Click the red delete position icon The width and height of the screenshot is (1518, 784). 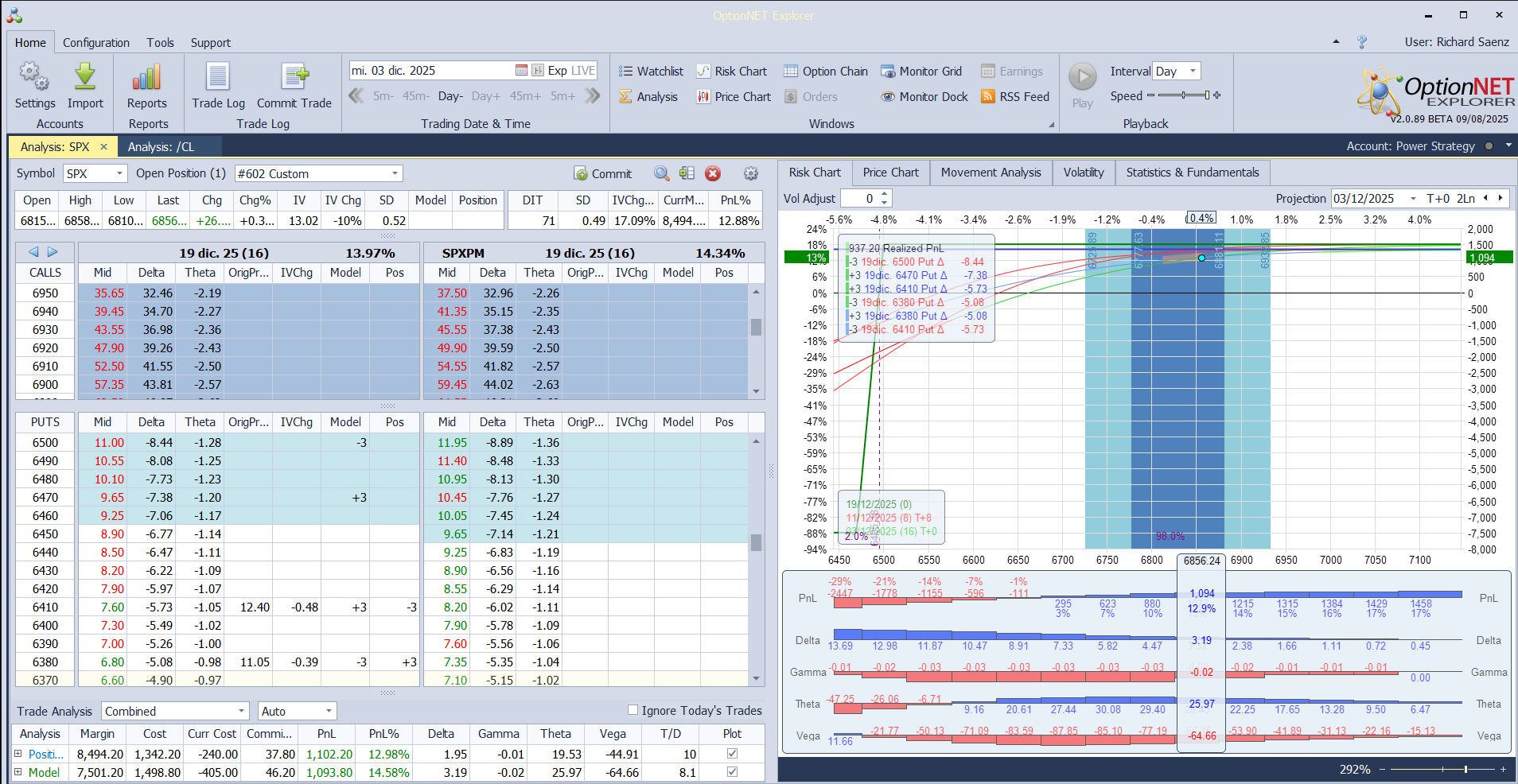[713, 173]
